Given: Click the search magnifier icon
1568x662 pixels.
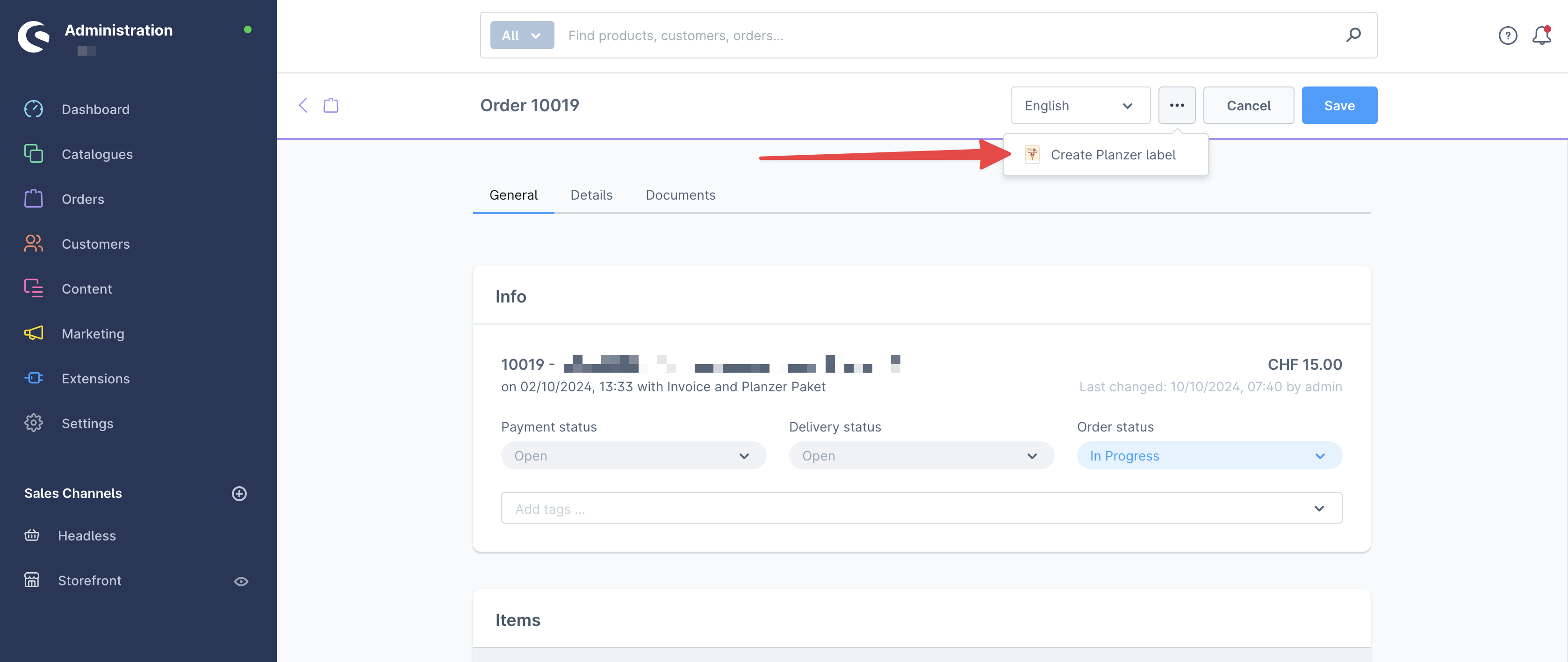Looking at the screenshot, I should [x=1352, y=35].
